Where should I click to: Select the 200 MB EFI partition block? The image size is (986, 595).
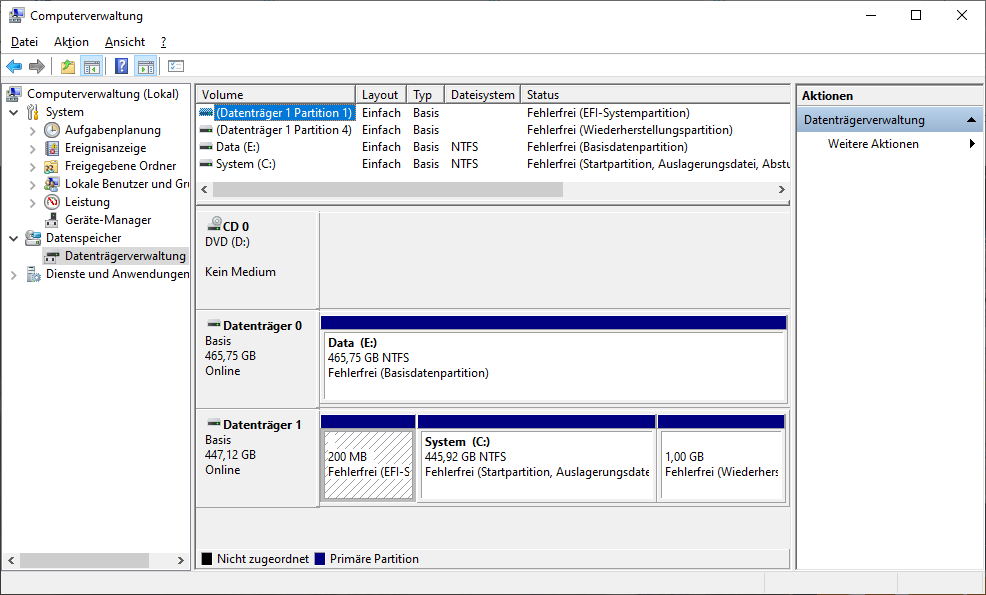[368, 464]
